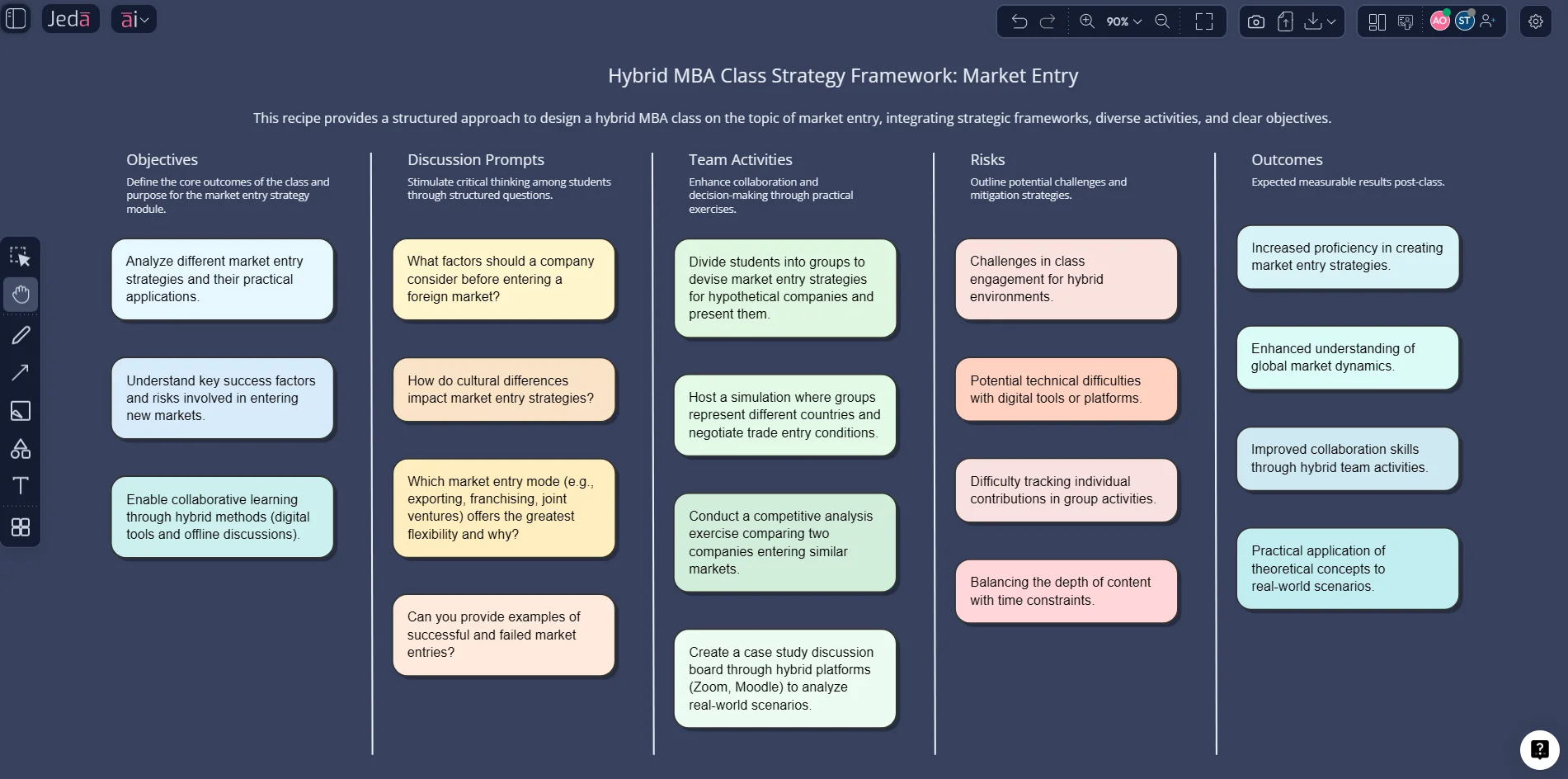Viewport: 1568px width, 779px height.
Task: Toggle the left sidebar panel
Action: tap(16, 18)
